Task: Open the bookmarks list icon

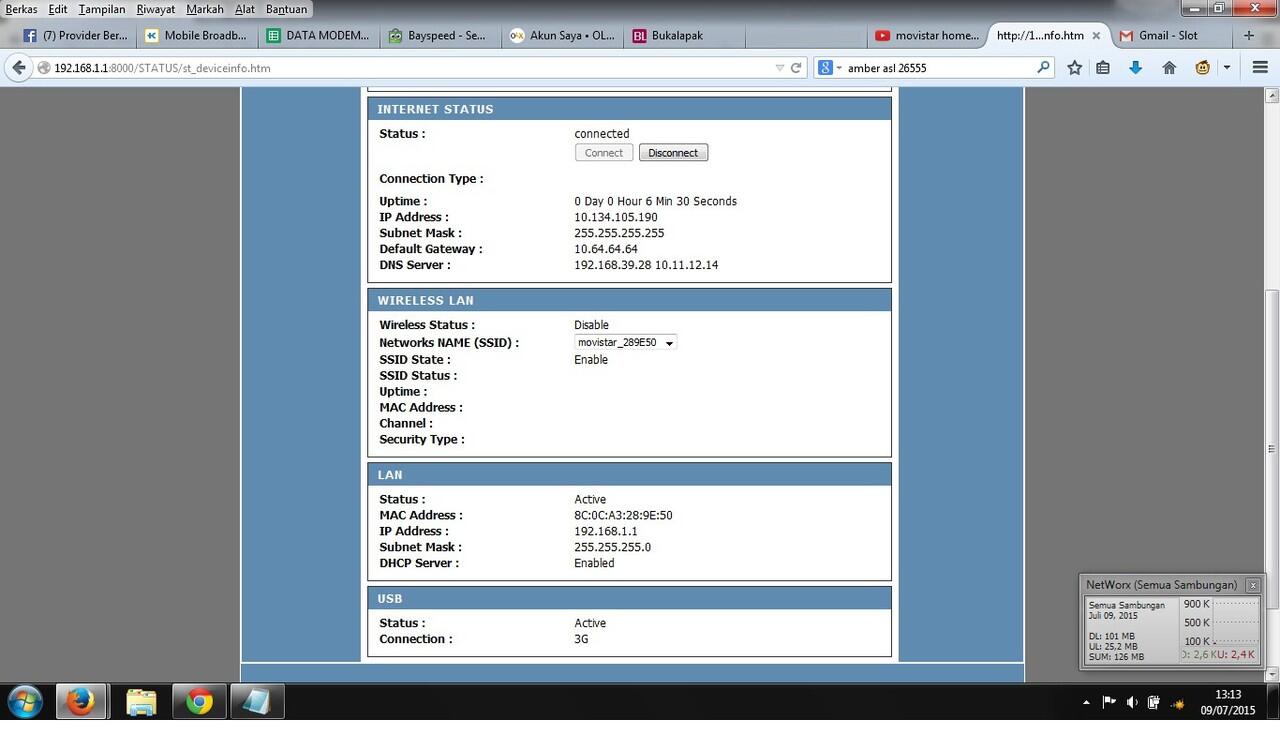Action: click(1103, 68)
